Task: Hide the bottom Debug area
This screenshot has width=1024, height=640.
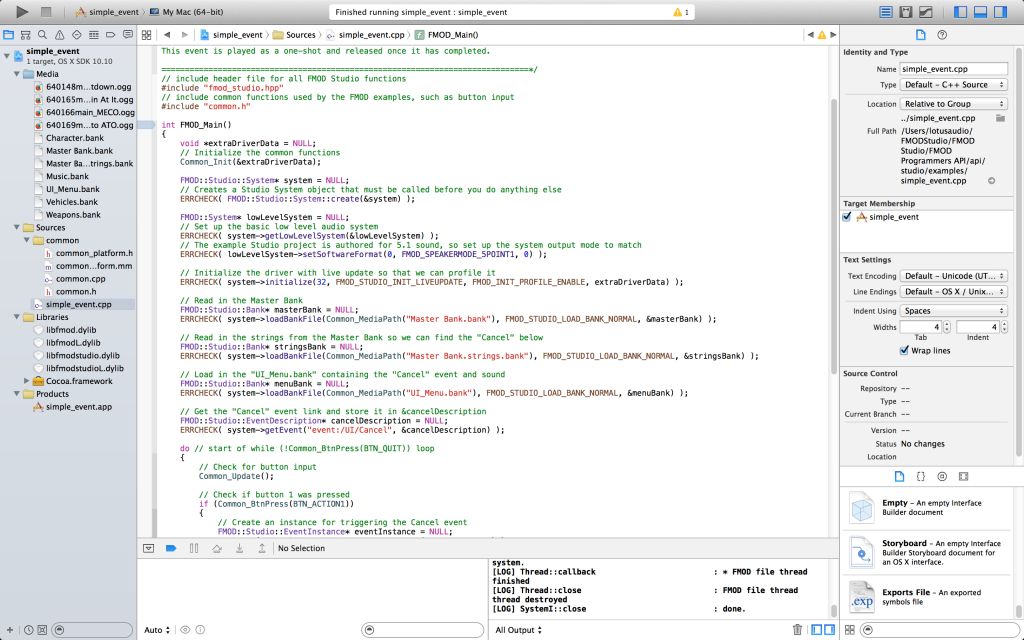Action: click(x=981, y=12)
